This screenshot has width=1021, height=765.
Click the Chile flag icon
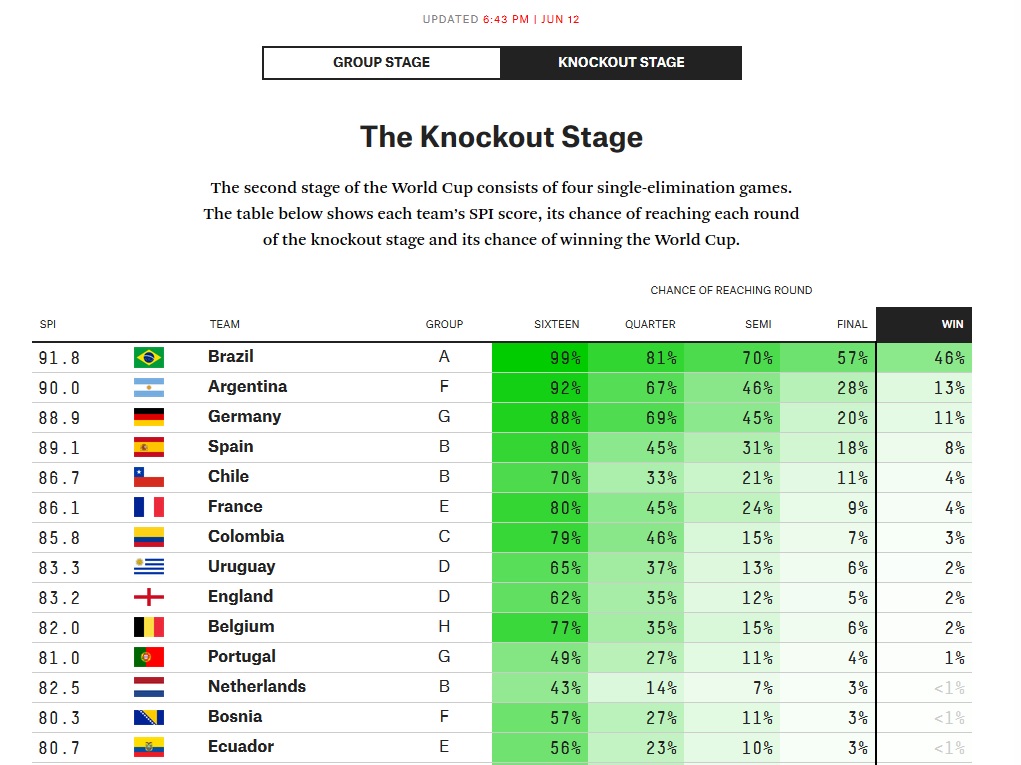tap(148, 477)
